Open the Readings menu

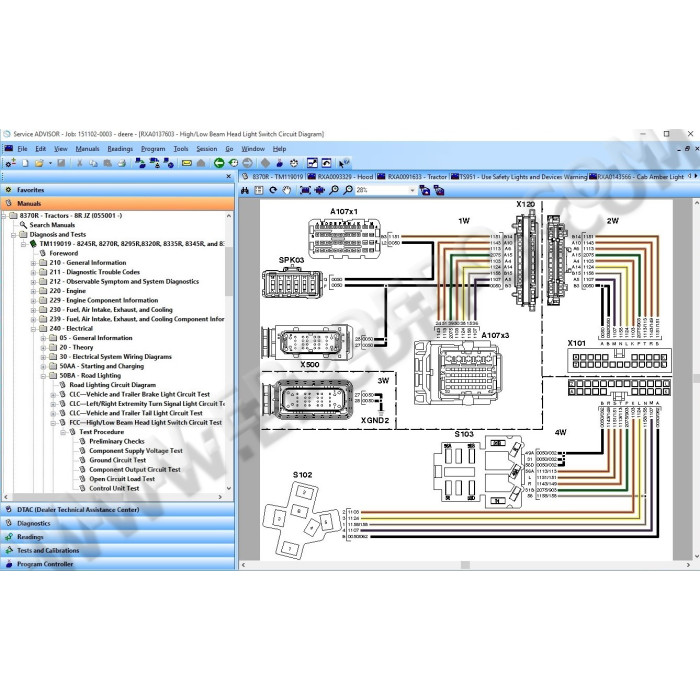coord(120,149)
